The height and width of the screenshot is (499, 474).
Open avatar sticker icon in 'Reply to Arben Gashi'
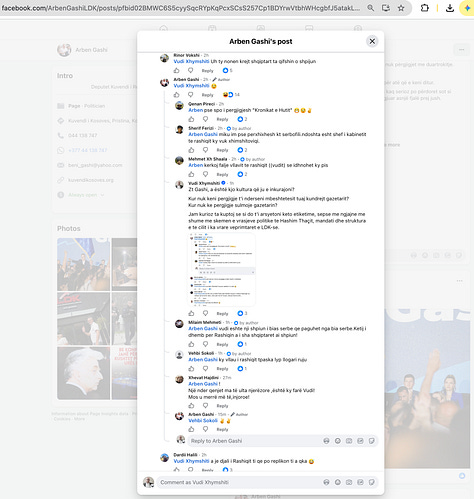pos(326,441)
